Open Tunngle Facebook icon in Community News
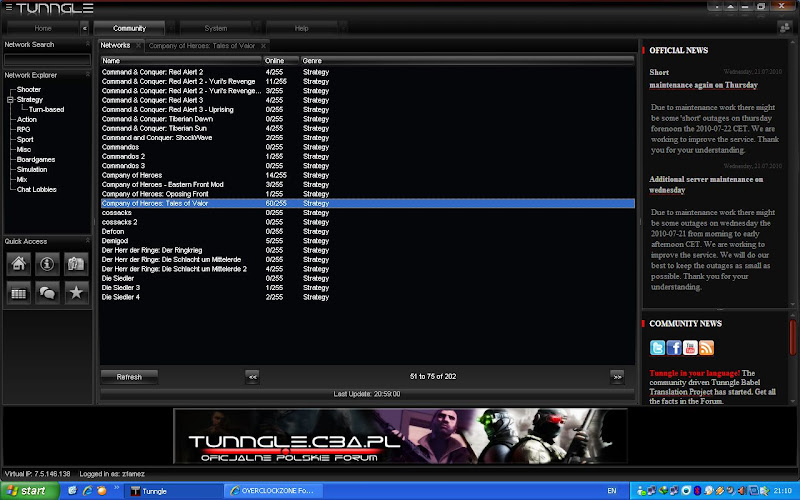 [673, 347]
